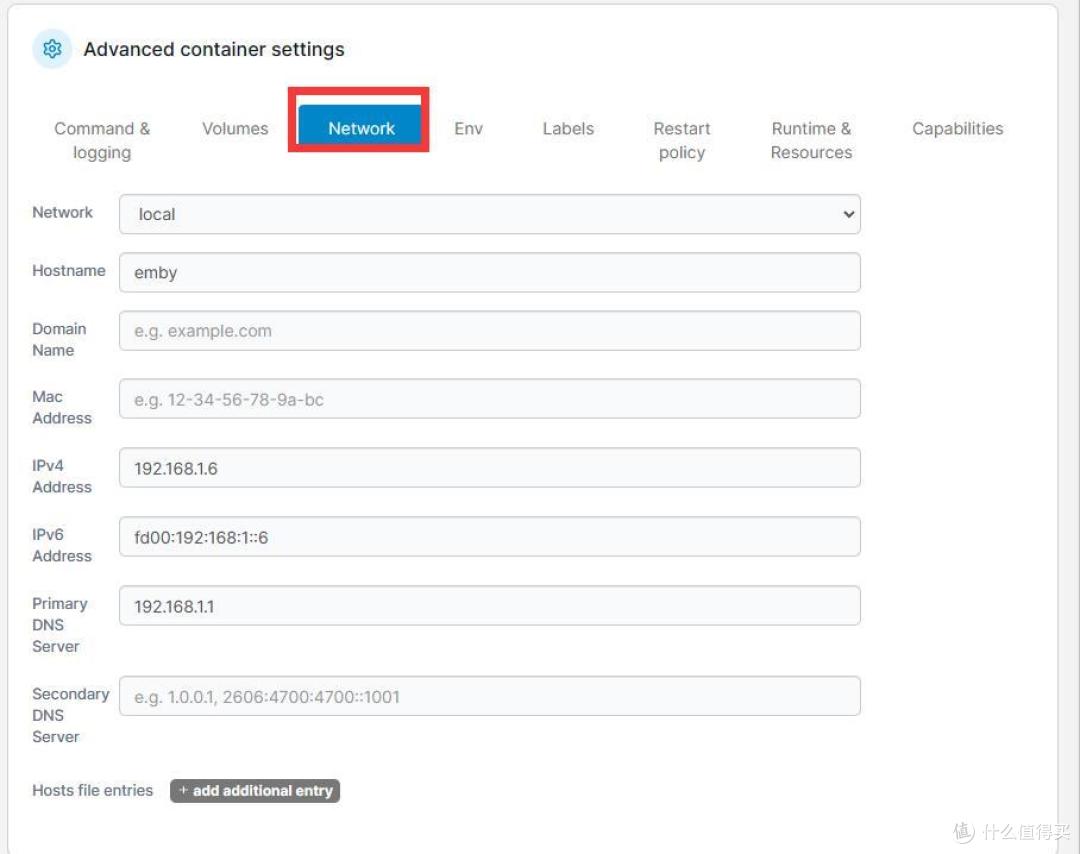Click the Hostname field containing emby
1080x854 pixels.
(489, 272)
